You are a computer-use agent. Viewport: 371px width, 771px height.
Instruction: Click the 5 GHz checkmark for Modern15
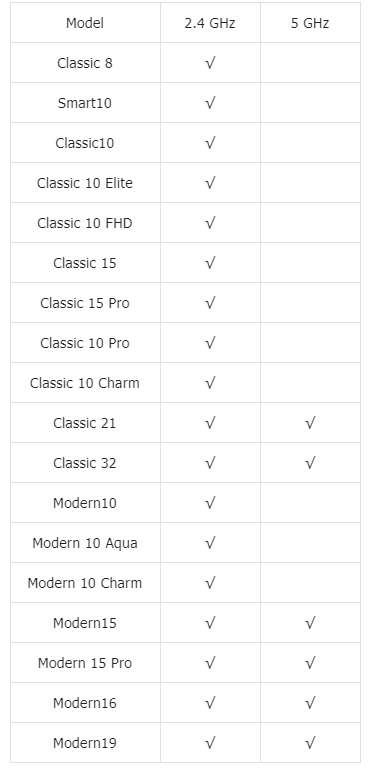coord(310,623)
